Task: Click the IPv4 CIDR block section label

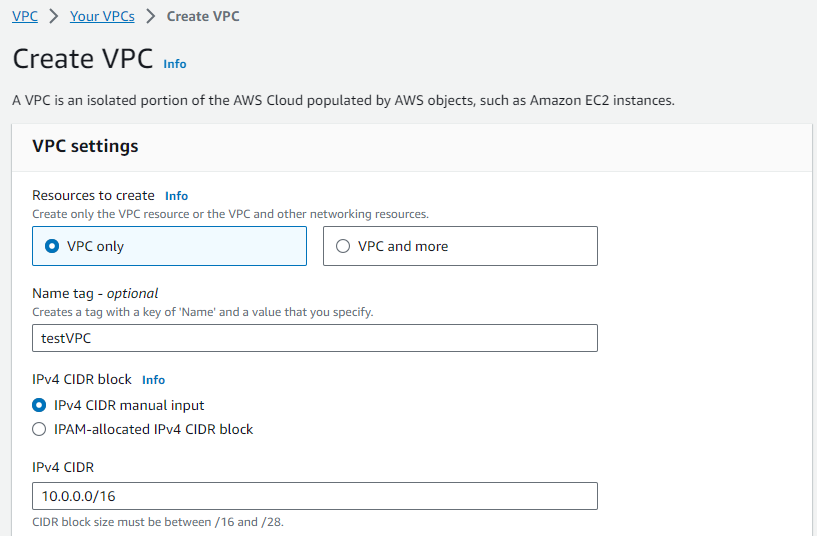Action: [x=82, y=380]
